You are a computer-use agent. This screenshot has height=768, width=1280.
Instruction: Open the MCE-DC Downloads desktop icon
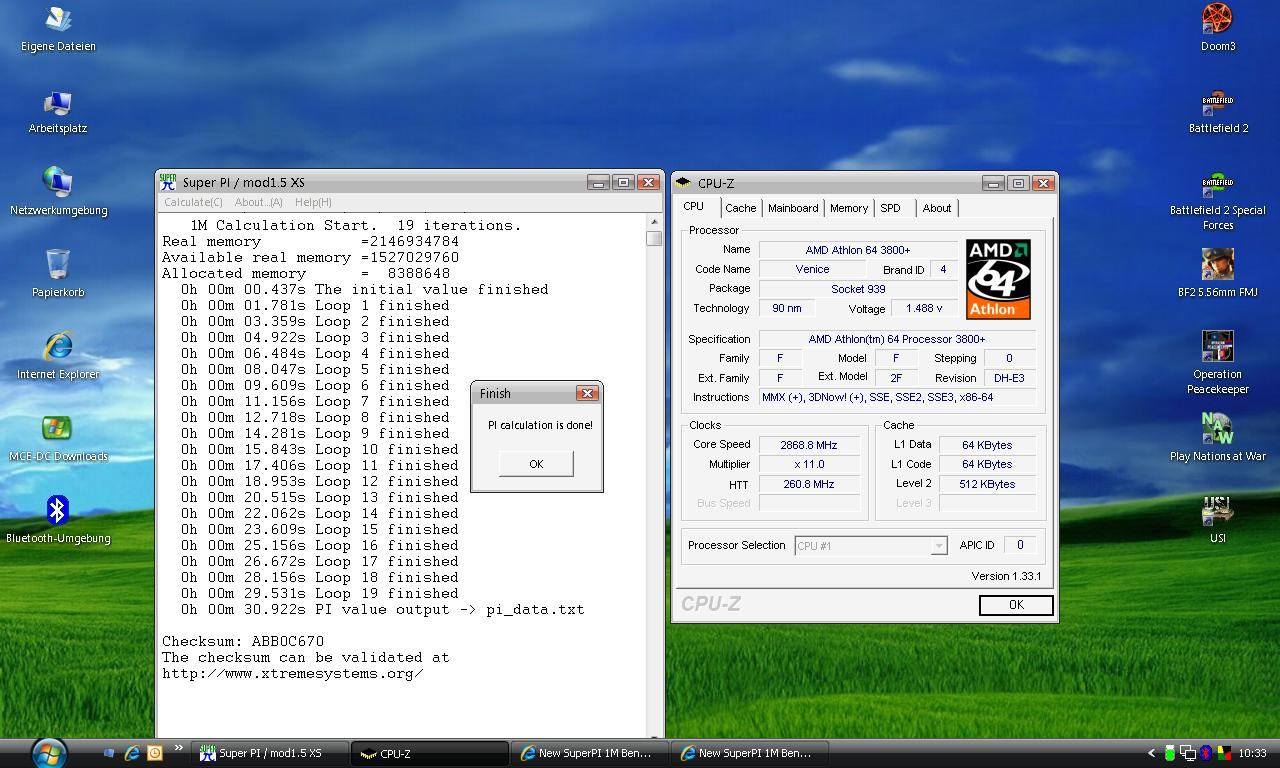[58, 438]
